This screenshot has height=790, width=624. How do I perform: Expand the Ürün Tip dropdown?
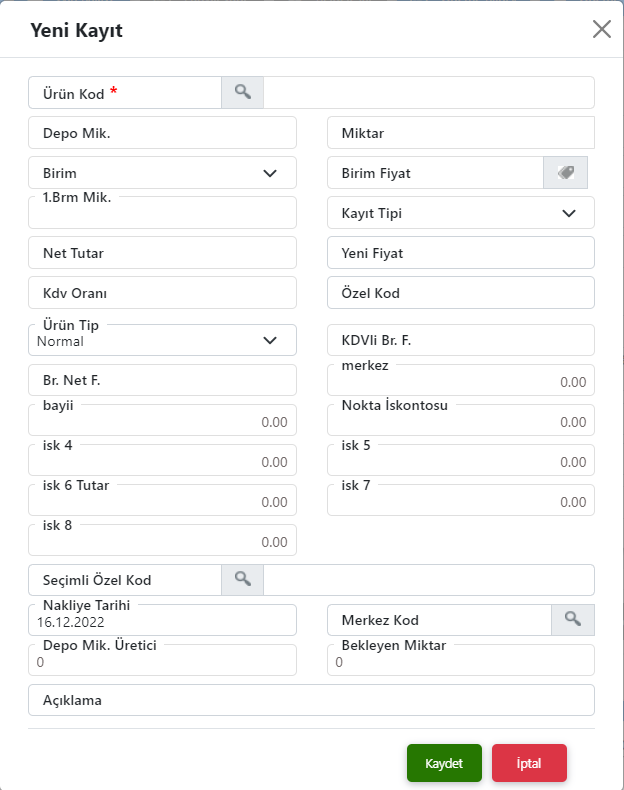point(269,340)
